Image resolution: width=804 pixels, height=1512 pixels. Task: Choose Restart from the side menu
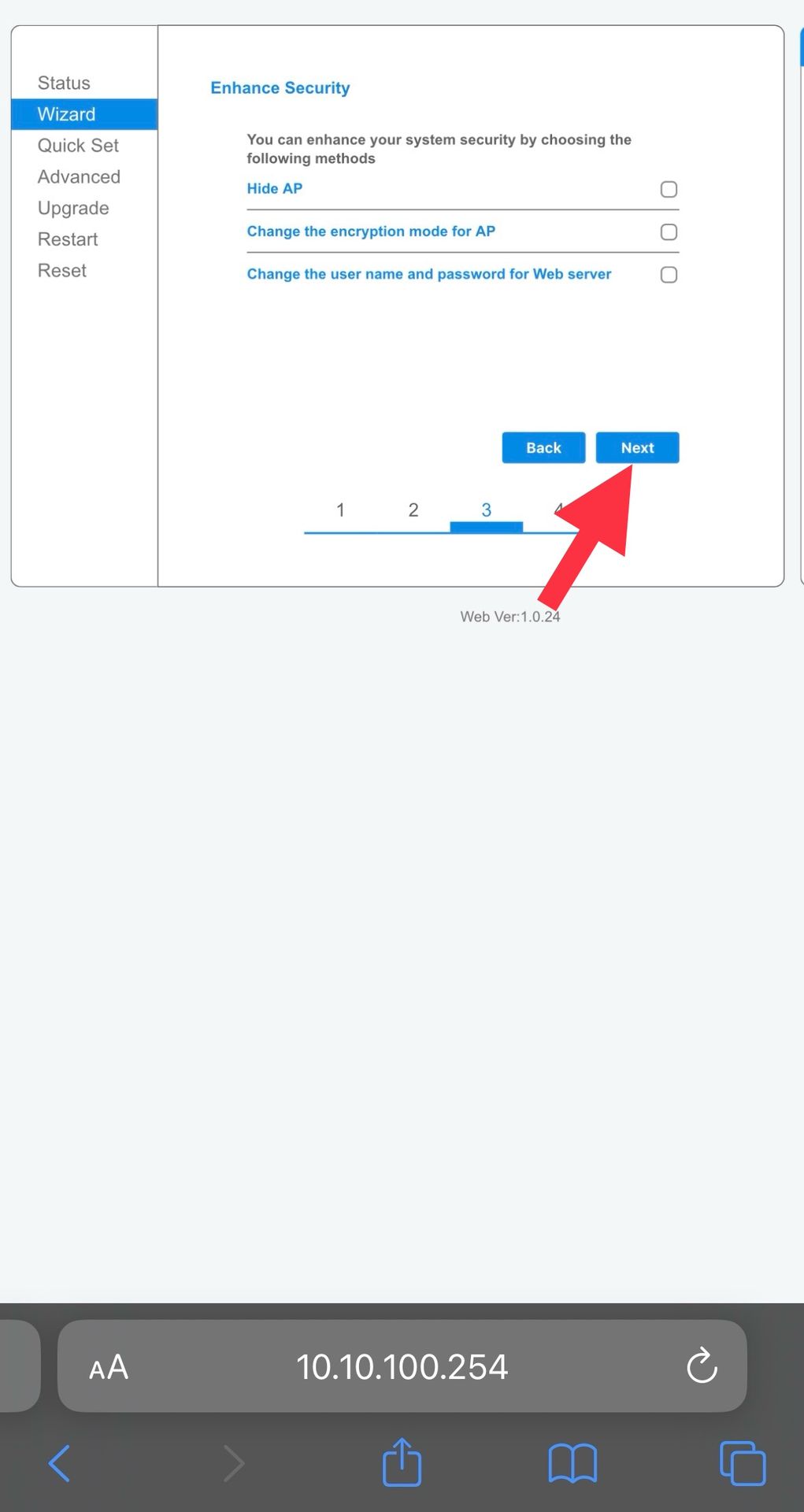click(68, 239)
